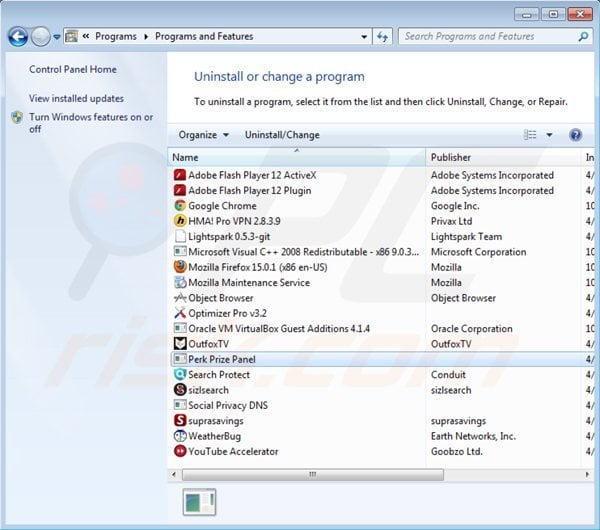Select the Search Protect name text
Viewport: 600px width, 530px height.
pos(219,375)
